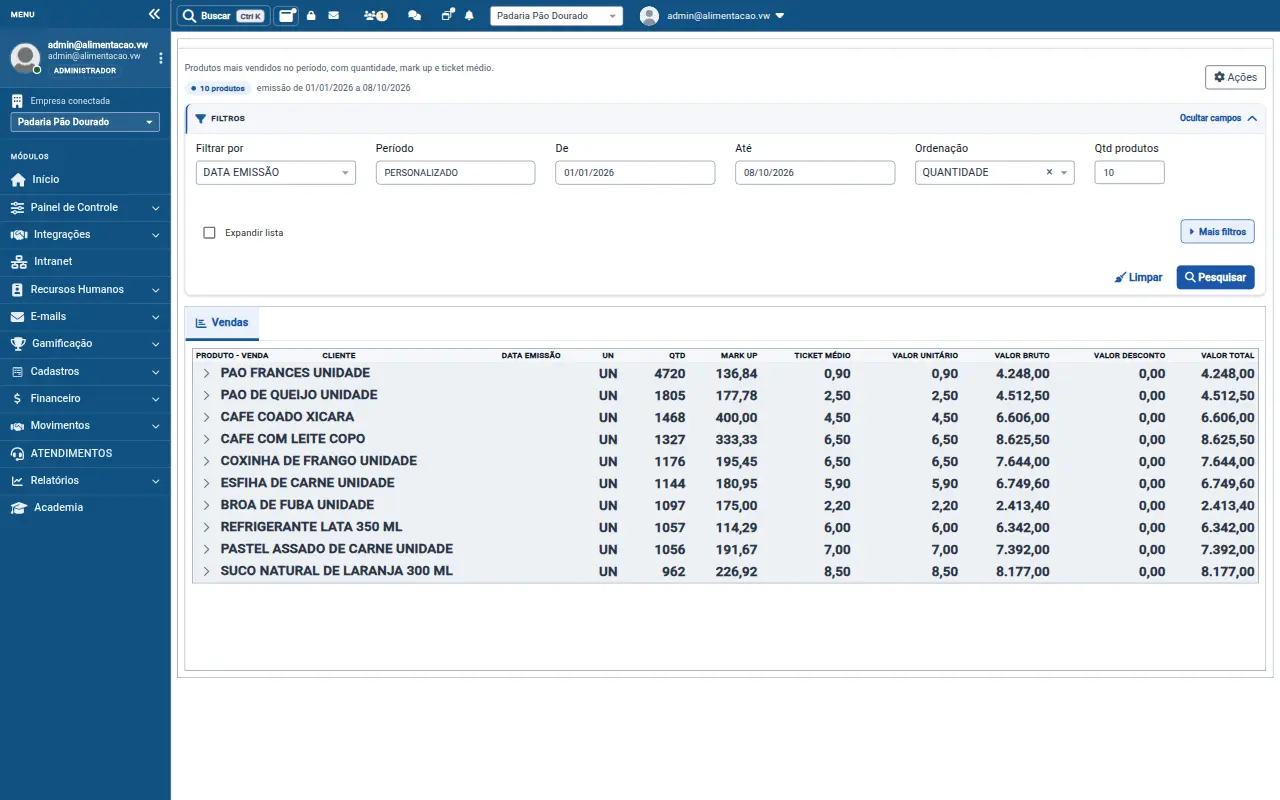Image resolution: width=1280 pixels, height=800 pixels.
Task: Collapse the sidebar menu with double chevron
Action: tap(154, 14)
